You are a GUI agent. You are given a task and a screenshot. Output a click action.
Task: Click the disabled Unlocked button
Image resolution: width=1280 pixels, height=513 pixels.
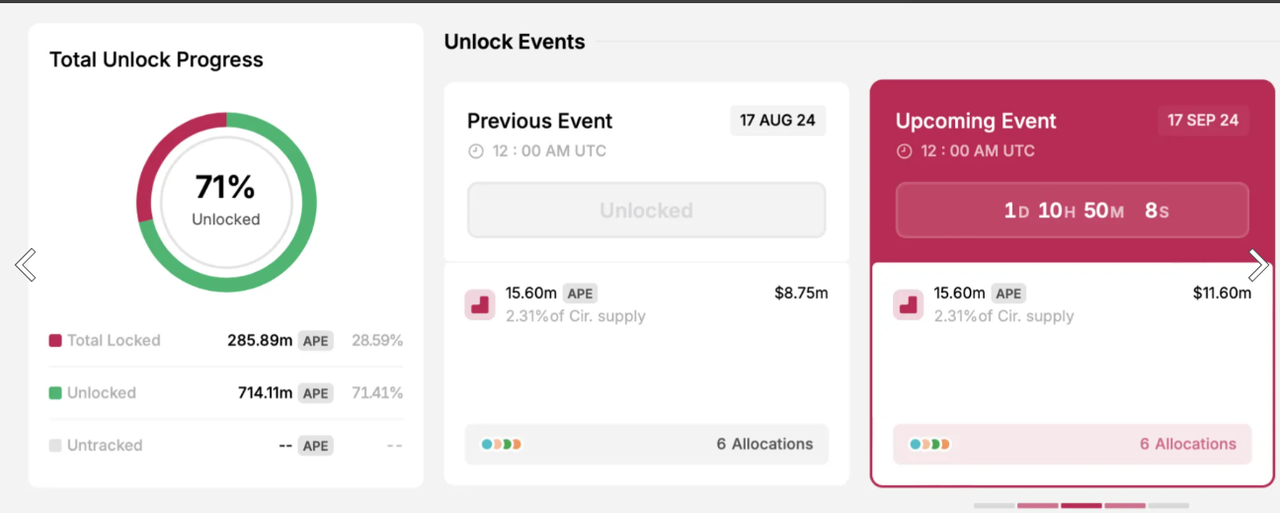647,210
